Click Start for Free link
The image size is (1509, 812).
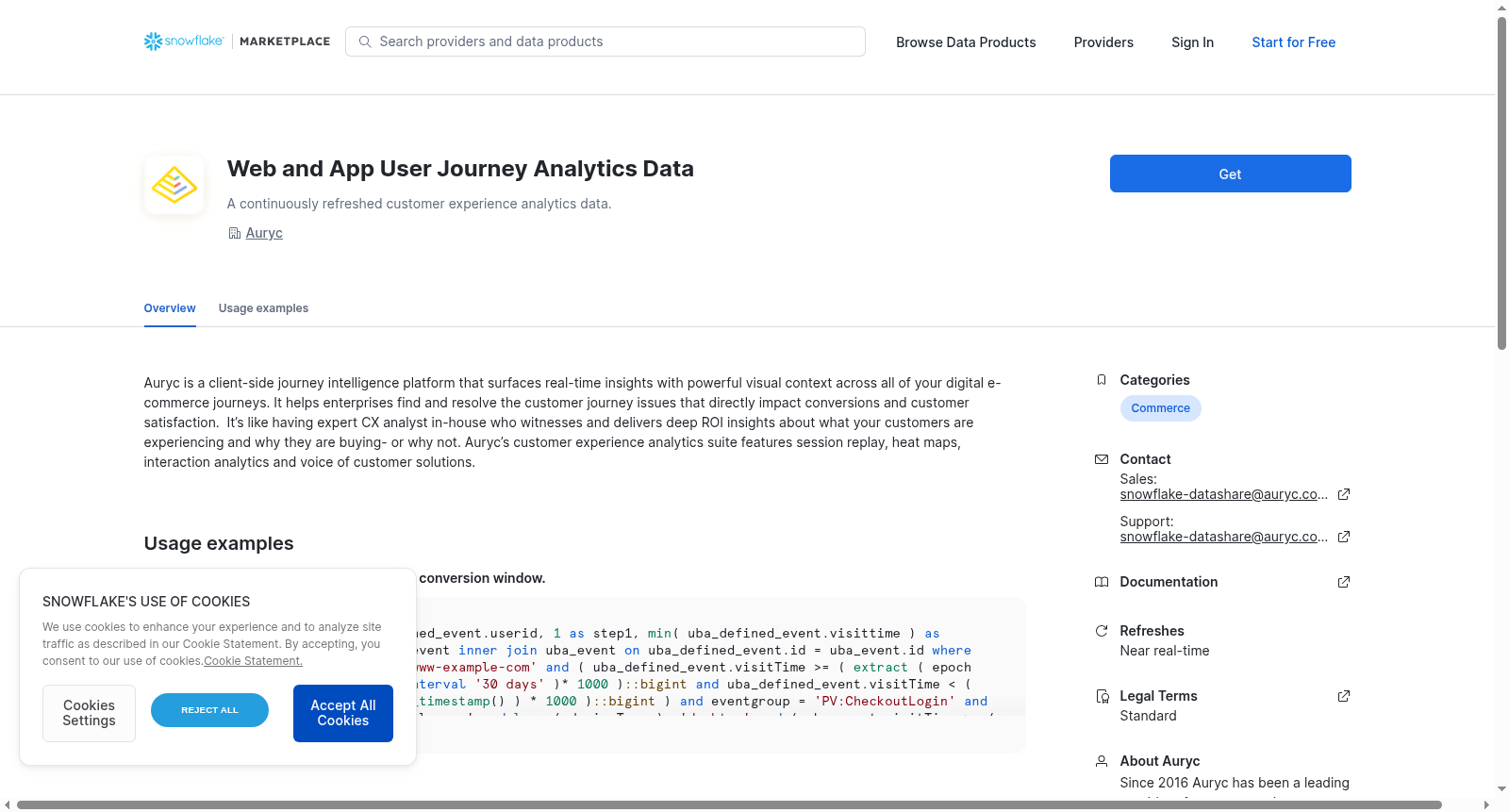pyautogui.click(x=1293, y=42)
